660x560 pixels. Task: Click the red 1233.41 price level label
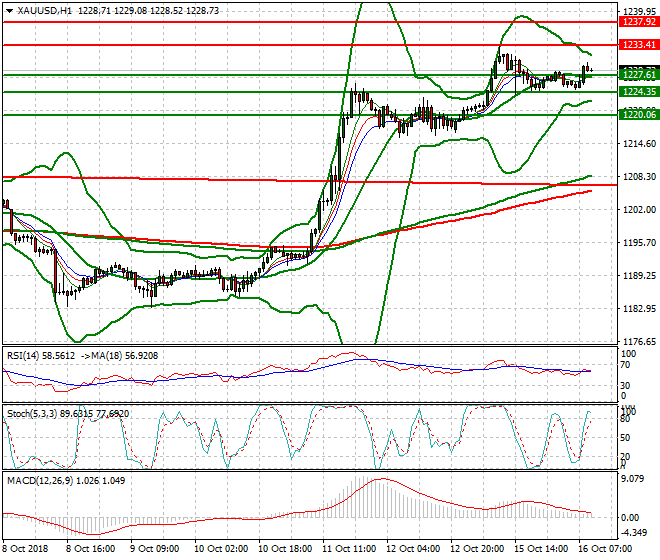(639, 45)
